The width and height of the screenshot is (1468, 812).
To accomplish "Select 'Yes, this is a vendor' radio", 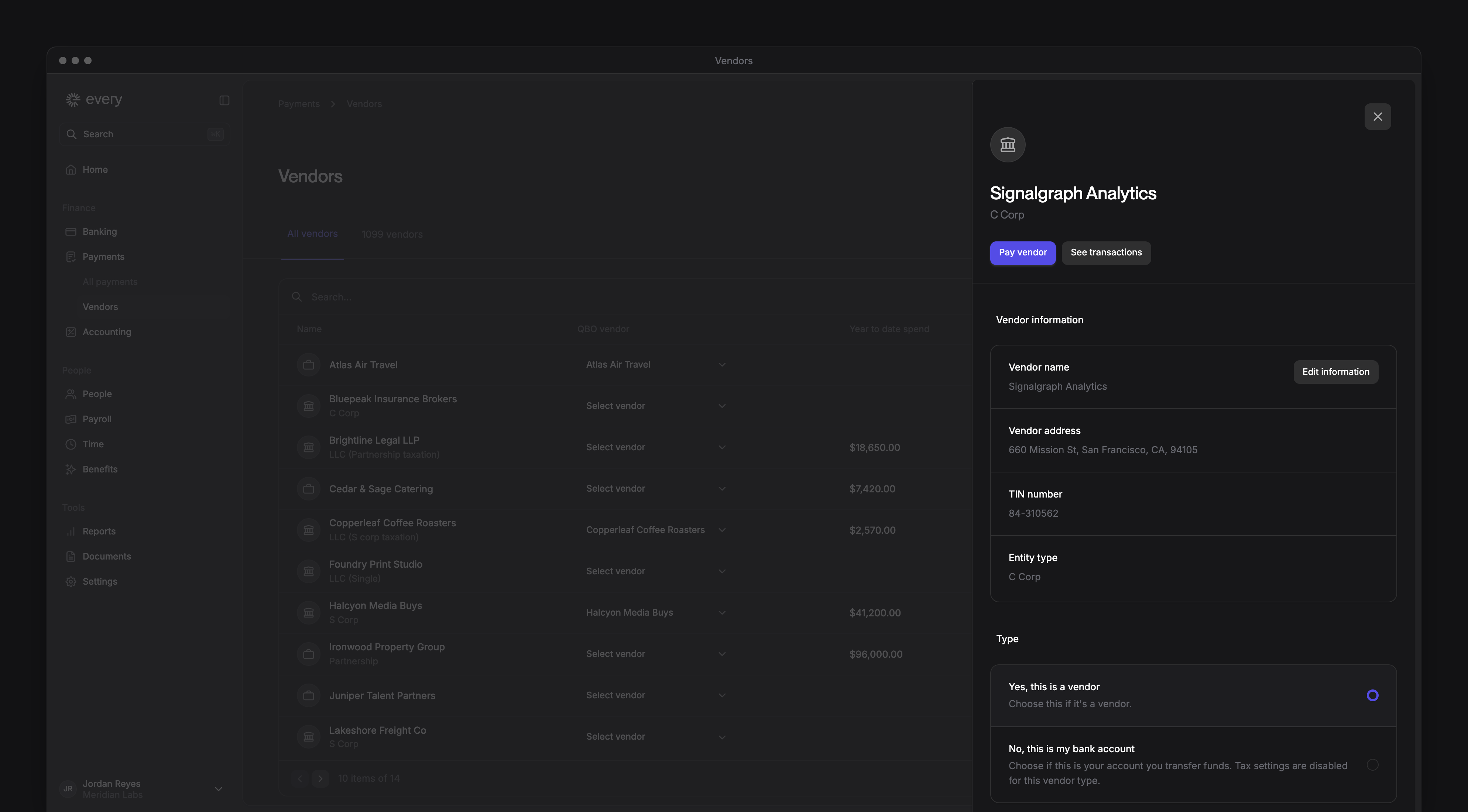I will pyautogui.click(x=1372, y=695).
